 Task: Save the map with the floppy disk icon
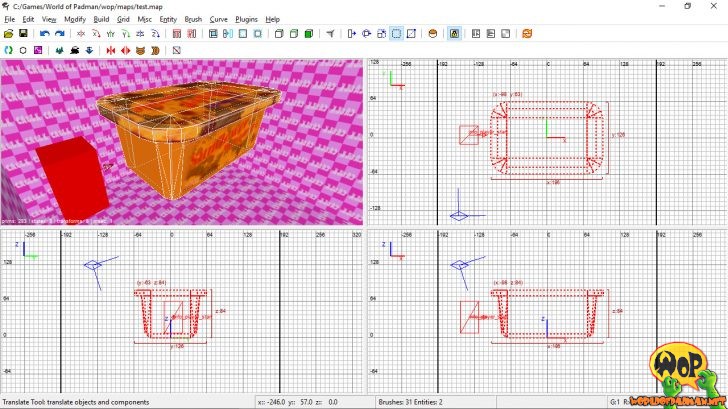[23, 34]
